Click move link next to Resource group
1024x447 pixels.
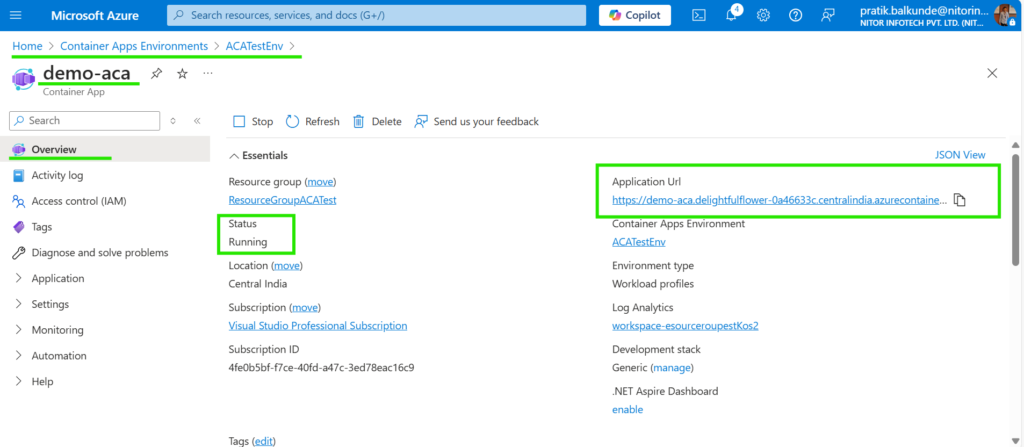tap(320, 182)
